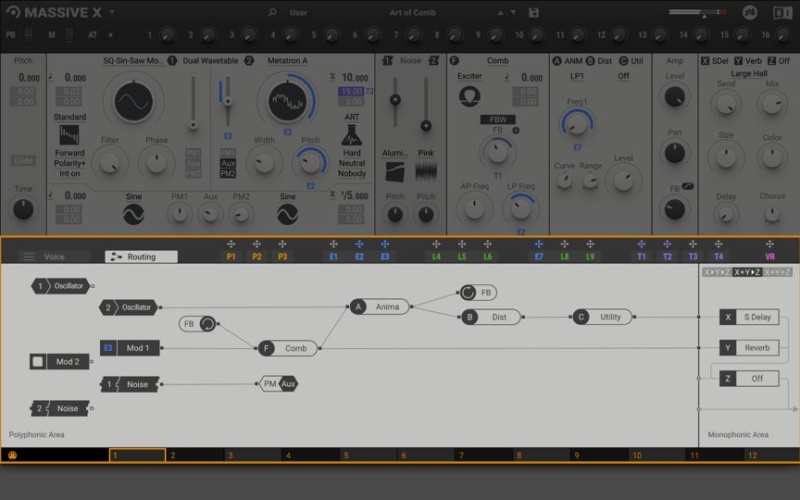Click the Utility node in routing

point(603,317)
